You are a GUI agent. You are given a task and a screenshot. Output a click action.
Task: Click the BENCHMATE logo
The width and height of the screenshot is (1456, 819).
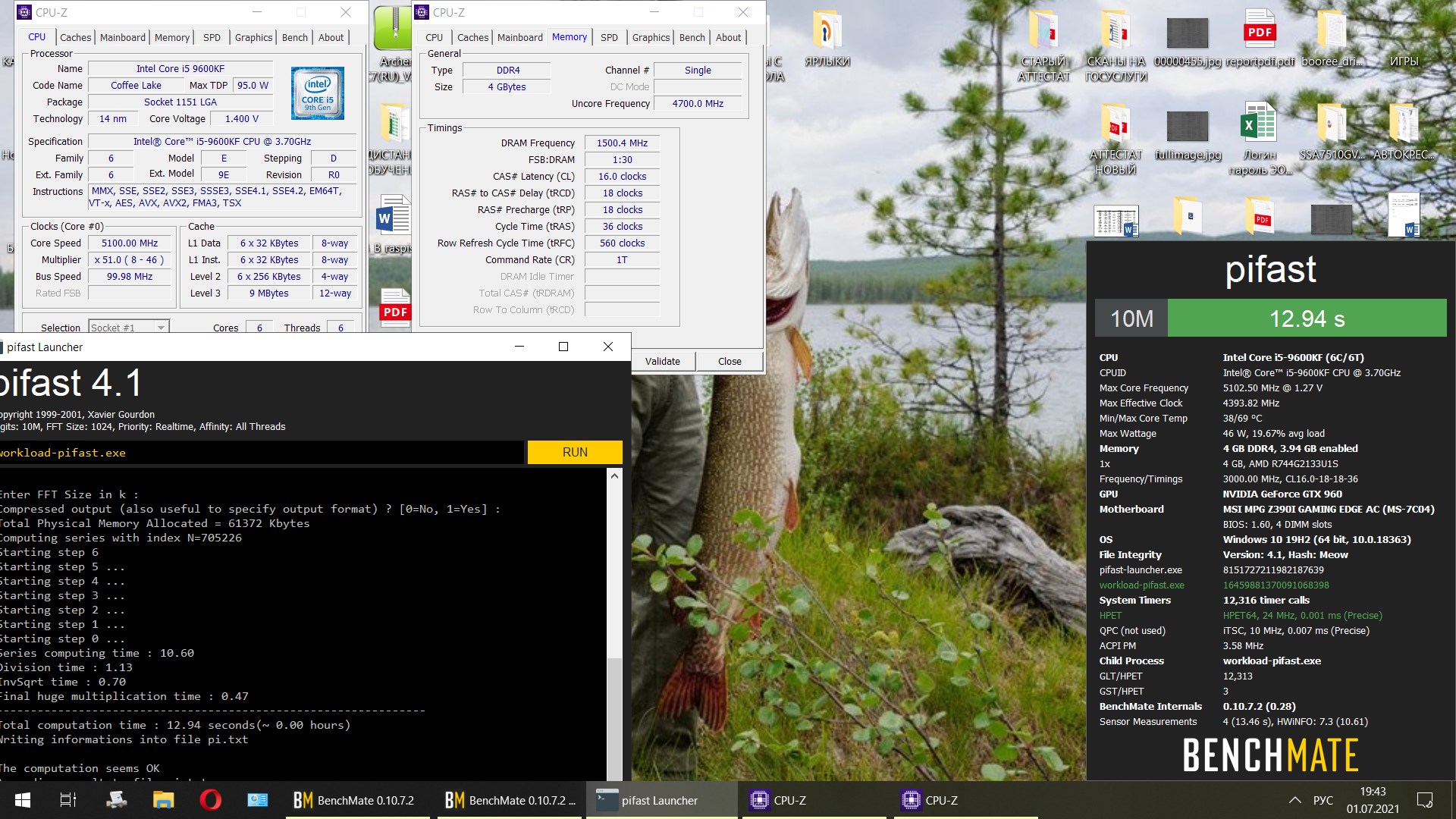pos(1270,755)
